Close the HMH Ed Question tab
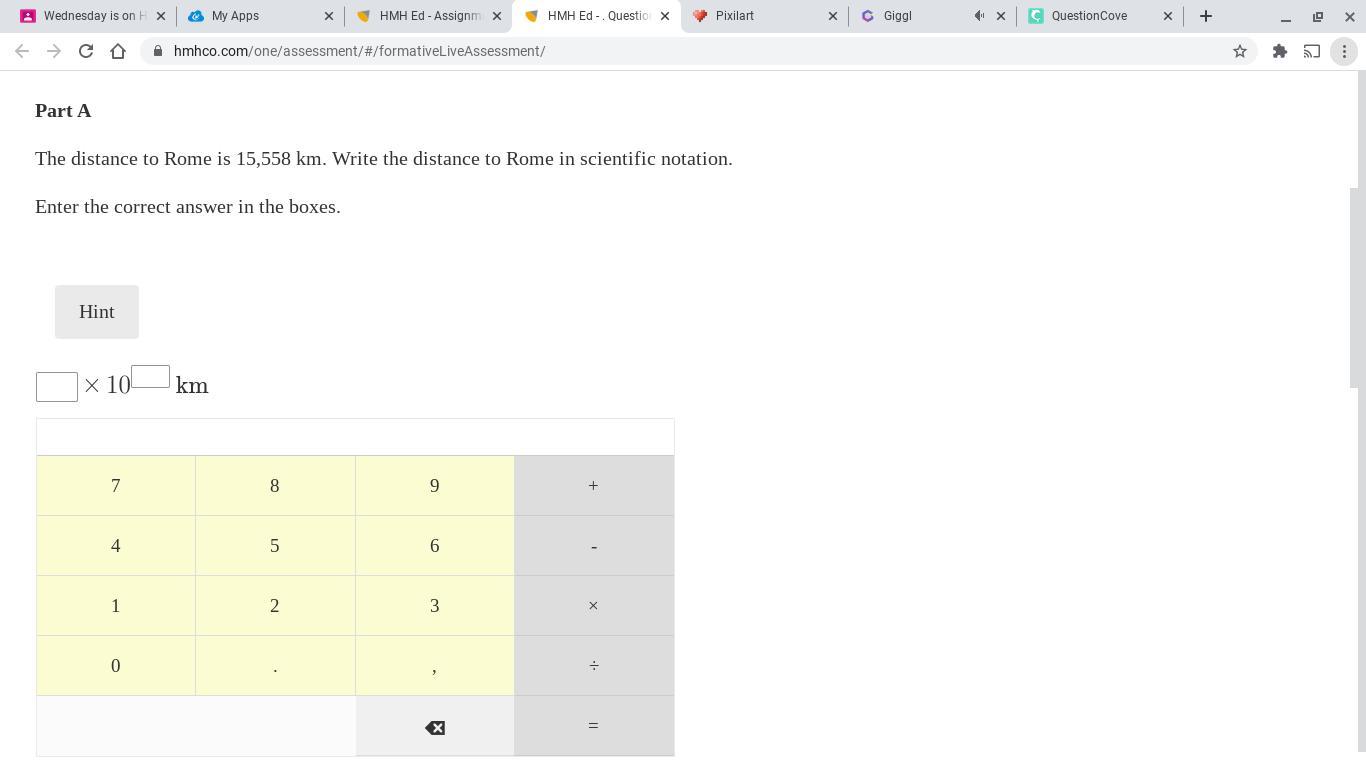This screenshot has height=768, width=1366. coord(665,16)
